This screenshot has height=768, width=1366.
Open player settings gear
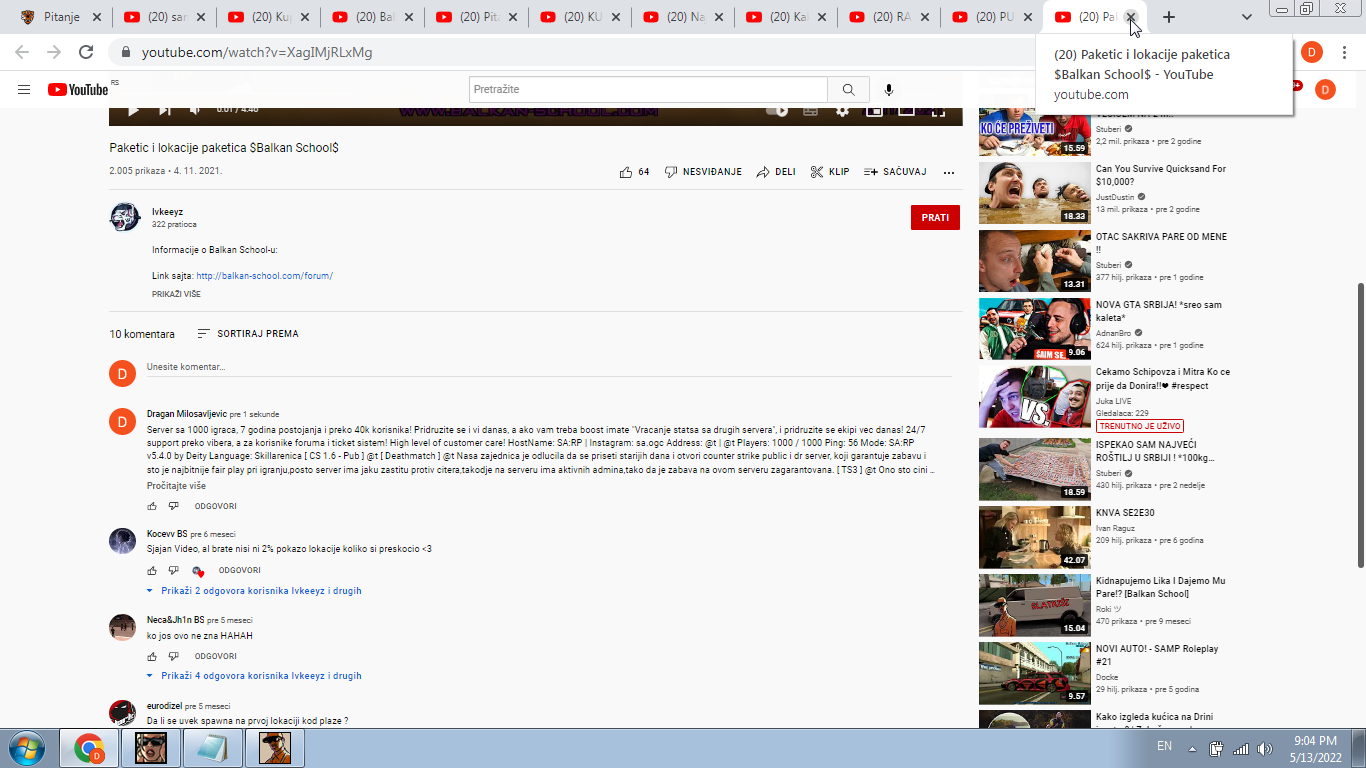click(842, 111)
